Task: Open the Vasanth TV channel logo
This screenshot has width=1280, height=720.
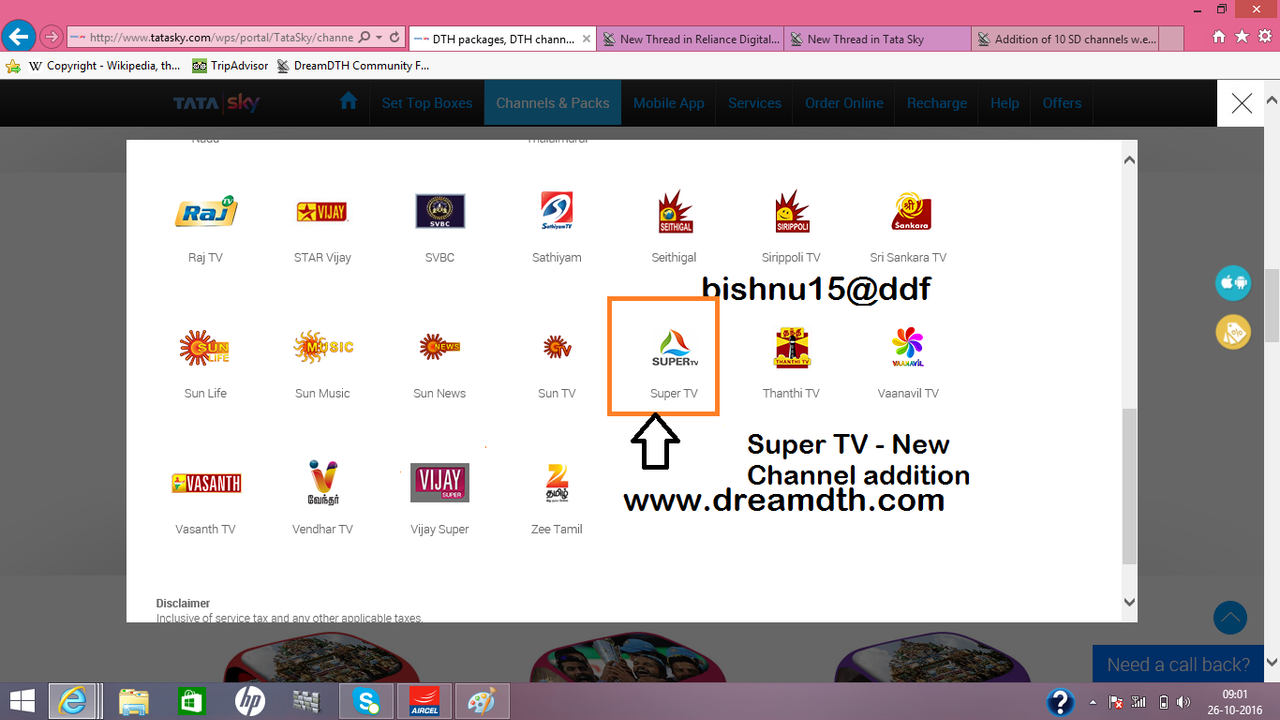Action: tap(206, 484)
